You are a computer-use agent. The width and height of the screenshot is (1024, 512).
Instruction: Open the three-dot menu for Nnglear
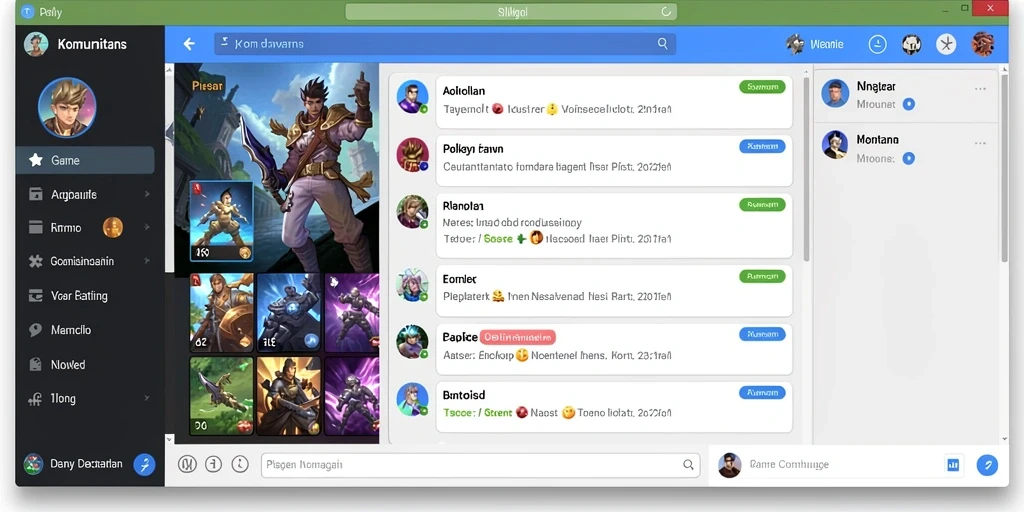pos(980,89)
